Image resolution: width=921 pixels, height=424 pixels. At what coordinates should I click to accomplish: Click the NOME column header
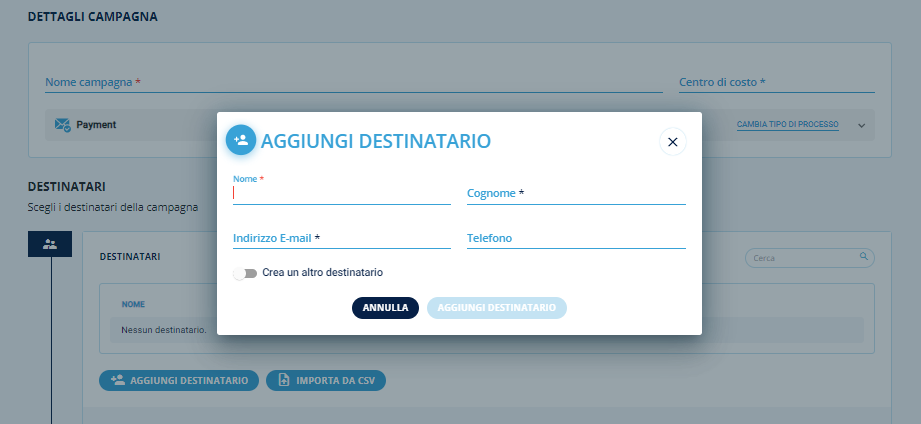133,304
